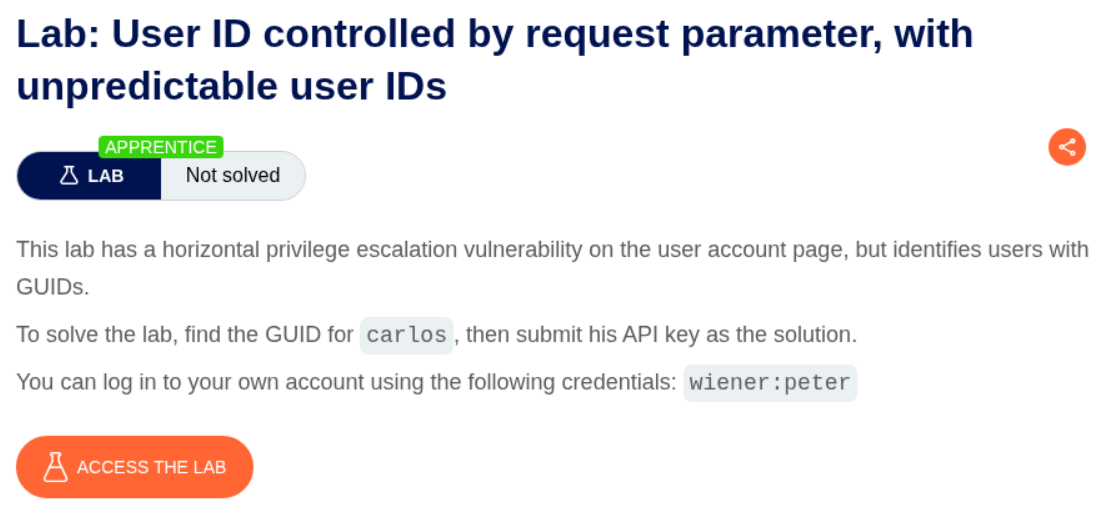Click the Not solved status pill
Screen dimensions: 1111x511
click(233, 176)
